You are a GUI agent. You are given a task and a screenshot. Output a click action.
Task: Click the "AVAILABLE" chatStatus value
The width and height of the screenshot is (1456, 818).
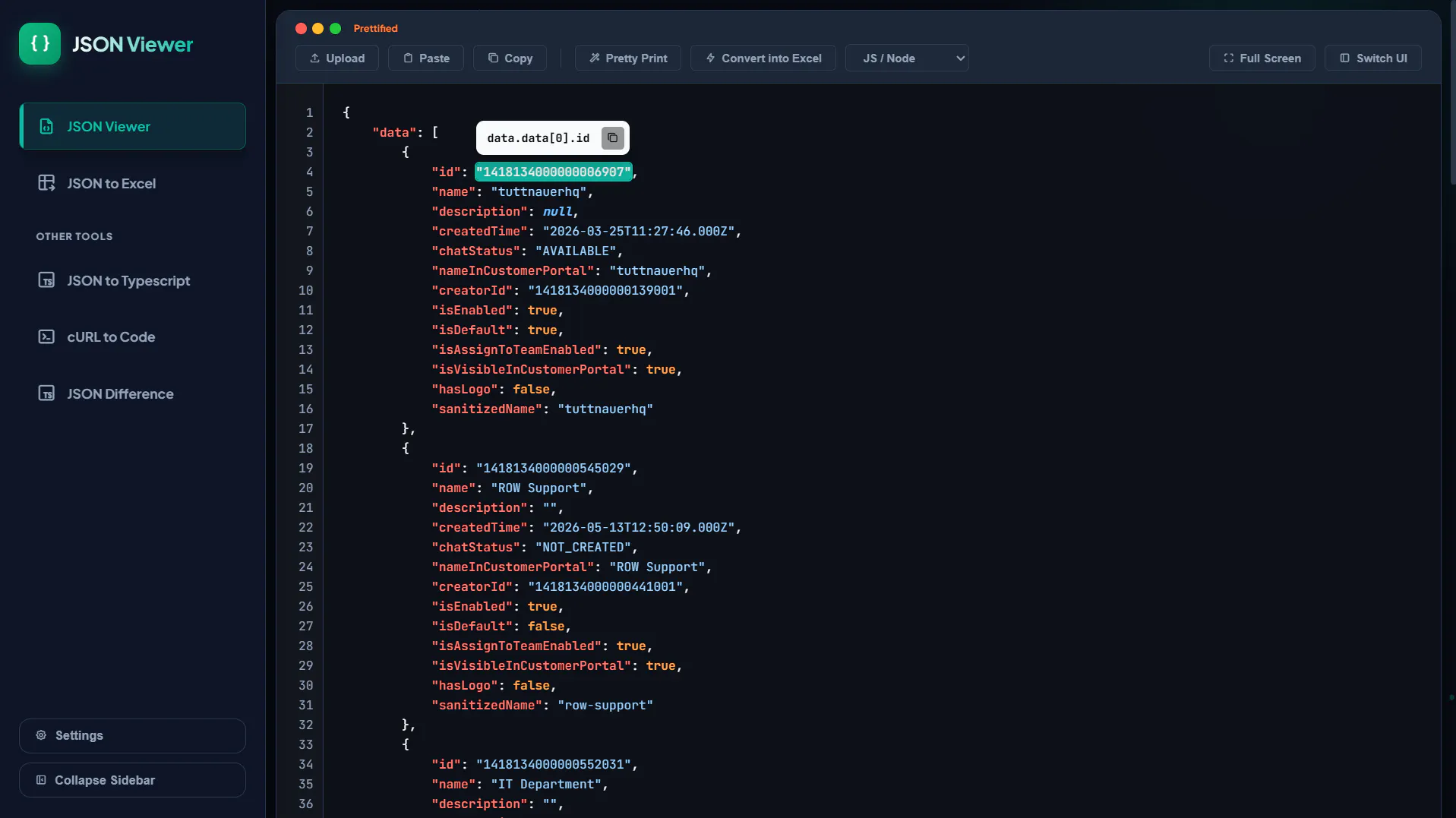pyautogui.click(x=576, y=251)
